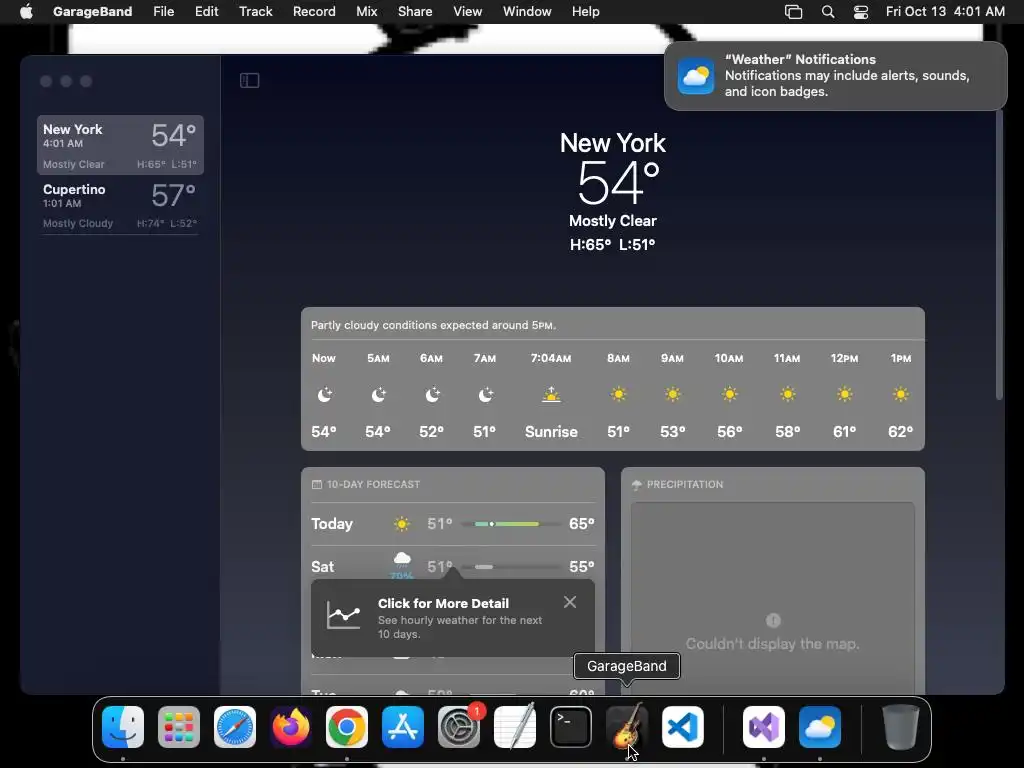1024x768 pixels.
Task: Click the Precipitation map panel
Action: 773,598
